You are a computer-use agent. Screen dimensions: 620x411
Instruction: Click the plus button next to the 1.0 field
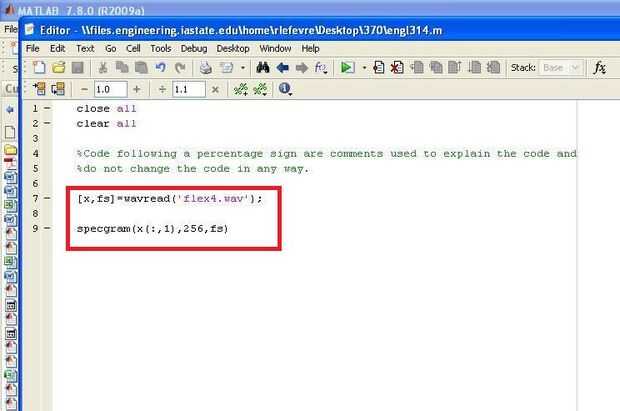point(137,89)
